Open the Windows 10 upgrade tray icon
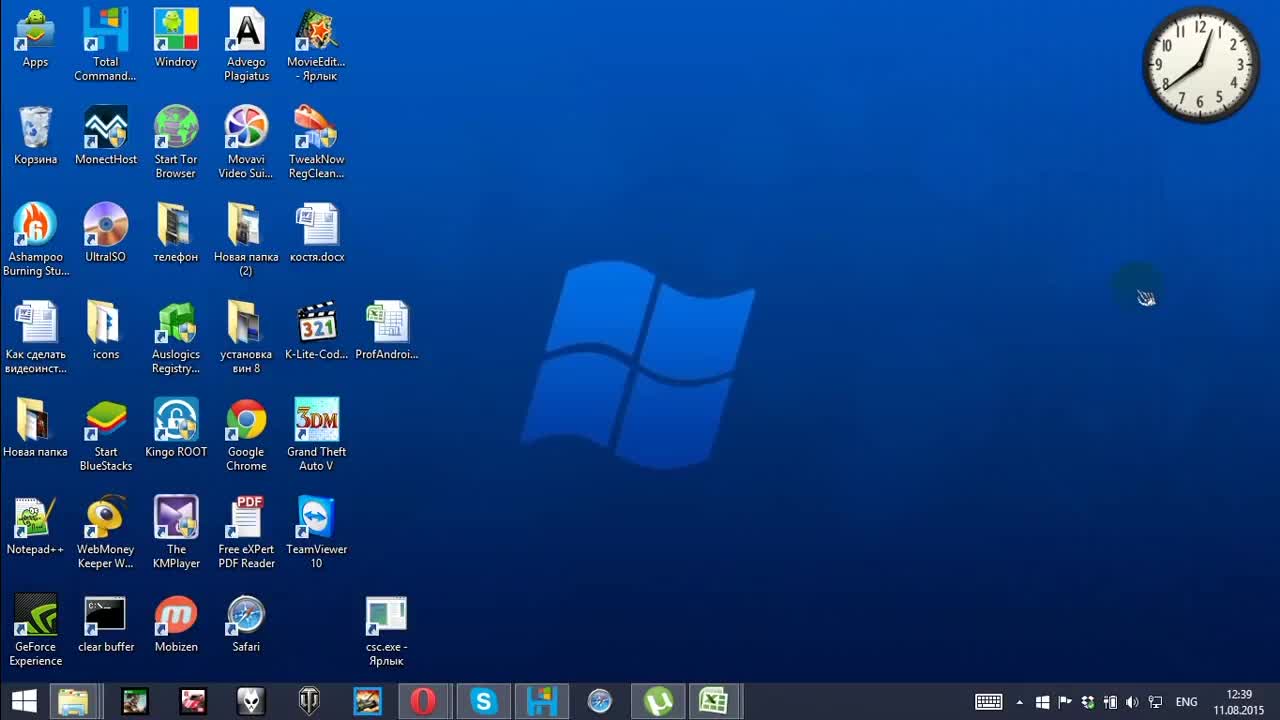The image size is (1280, 720). 1042,702
